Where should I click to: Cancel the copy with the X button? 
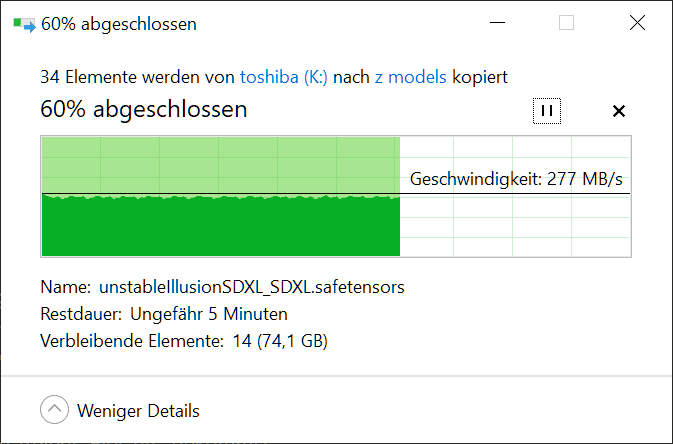618,111
